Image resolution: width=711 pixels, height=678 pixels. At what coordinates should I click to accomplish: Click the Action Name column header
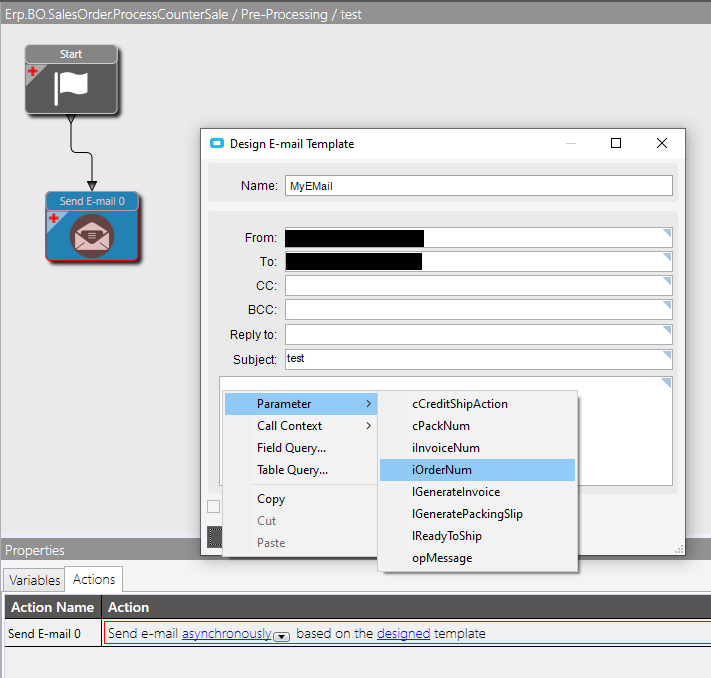(53, 607)
